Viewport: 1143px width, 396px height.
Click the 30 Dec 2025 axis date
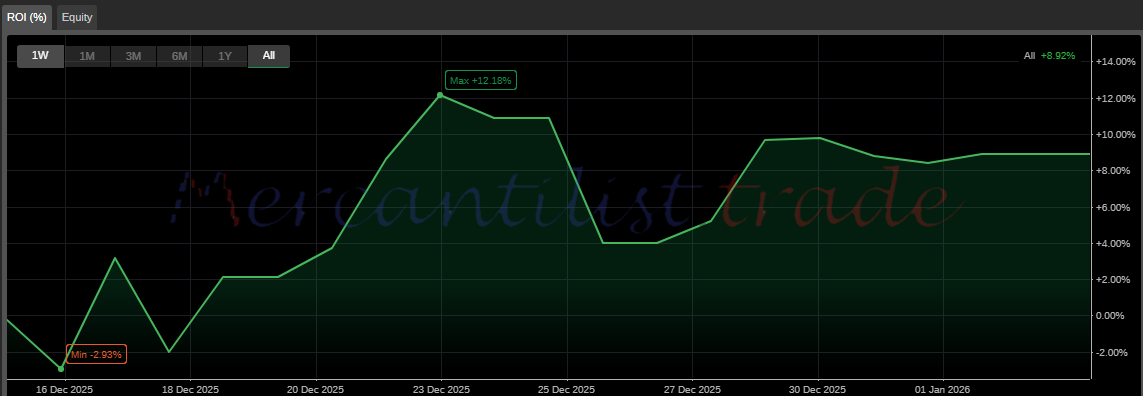(818, 389)
